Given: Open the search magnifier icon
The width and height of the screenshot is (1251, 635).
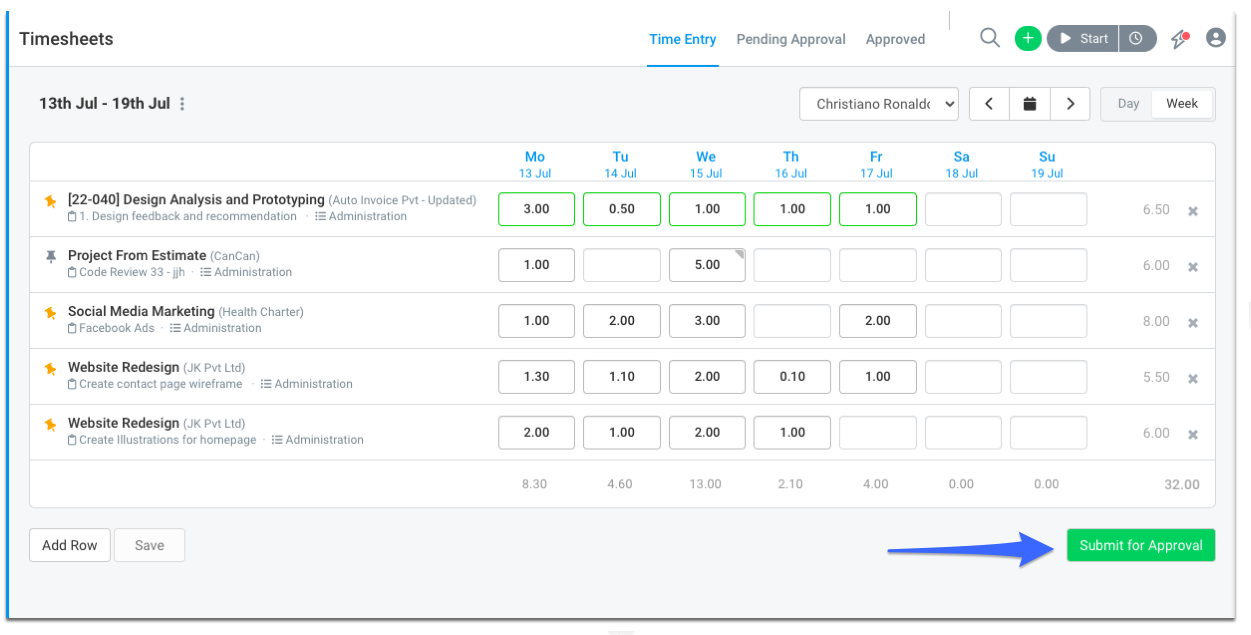Looking at the screenshot, I should point(990,38).
